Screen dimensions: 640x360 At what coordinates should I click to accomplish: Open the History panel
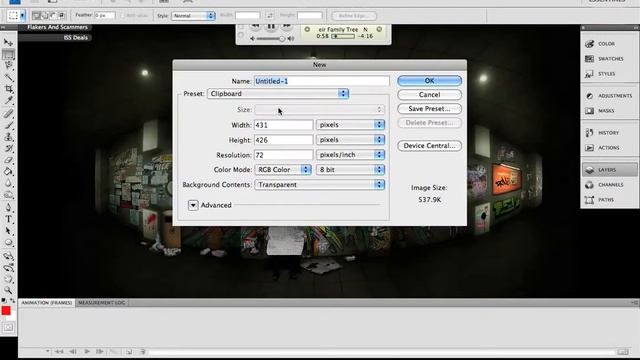click(x=609, y=133)
